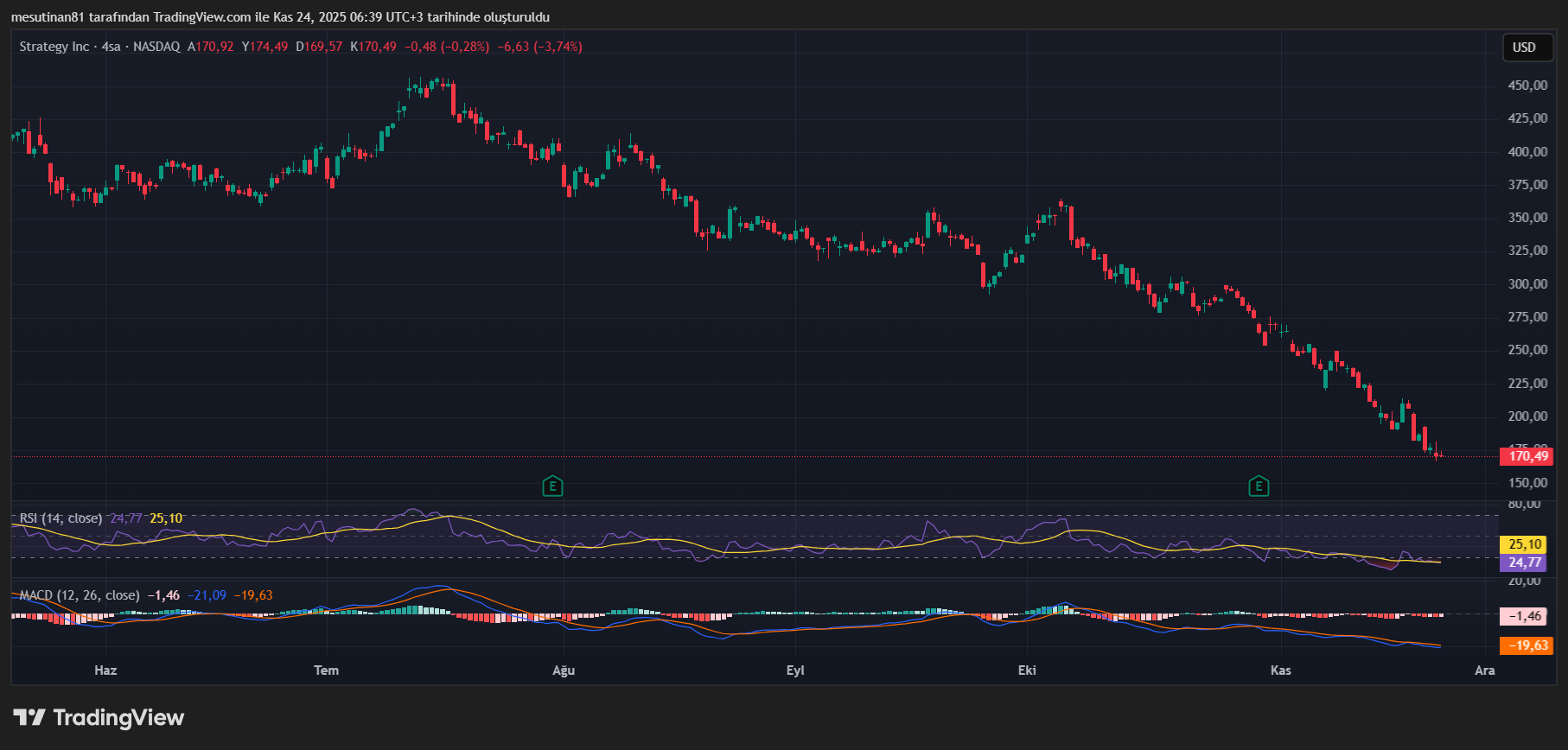Click the Tem month label on time axis
The image size is (1568, 750).
326,671
